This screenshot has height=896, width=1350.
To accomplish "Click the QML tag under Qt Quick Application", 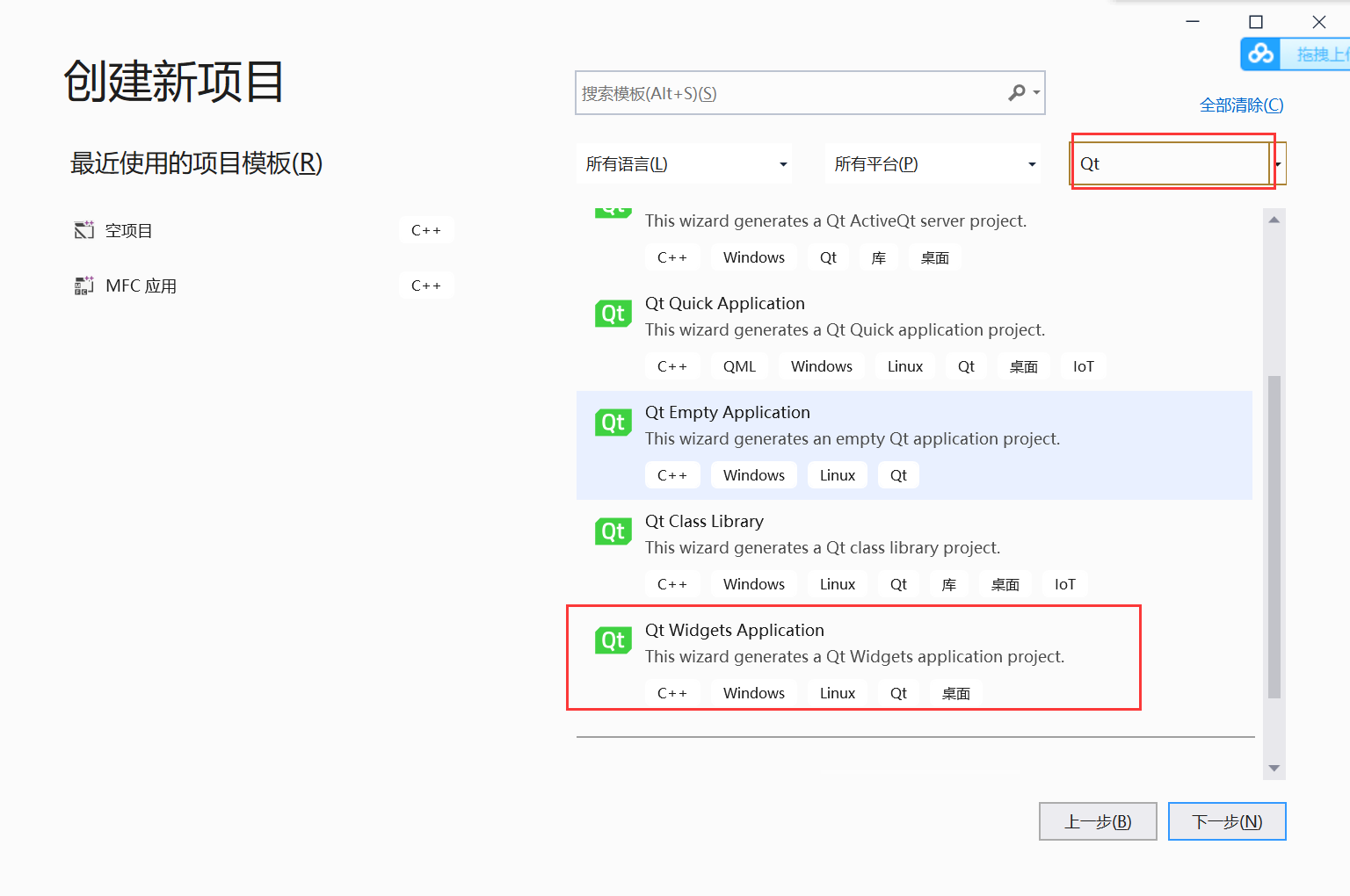I will click(739, 366).
